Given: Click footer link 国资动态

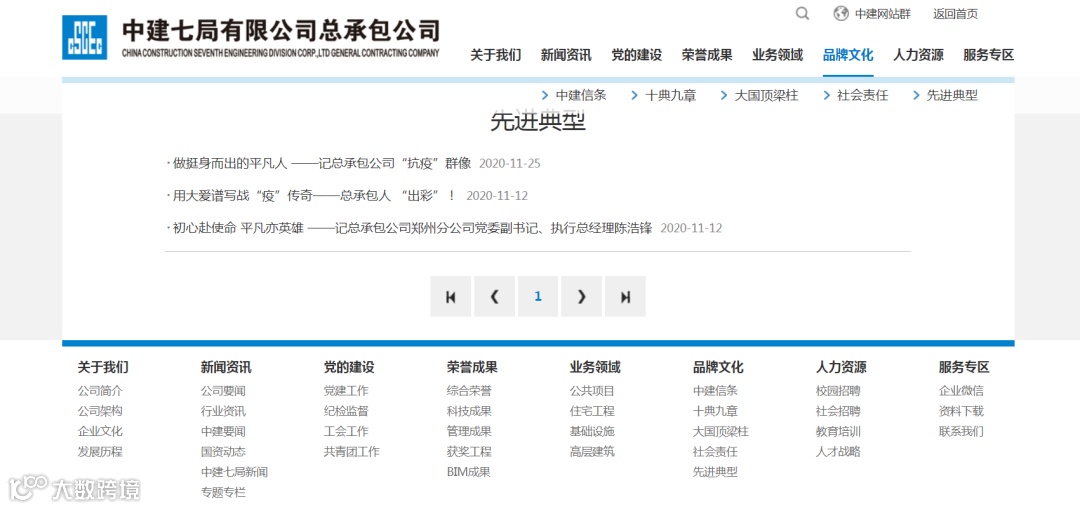Looking at the screenshot, I should [x=223, y=452].
